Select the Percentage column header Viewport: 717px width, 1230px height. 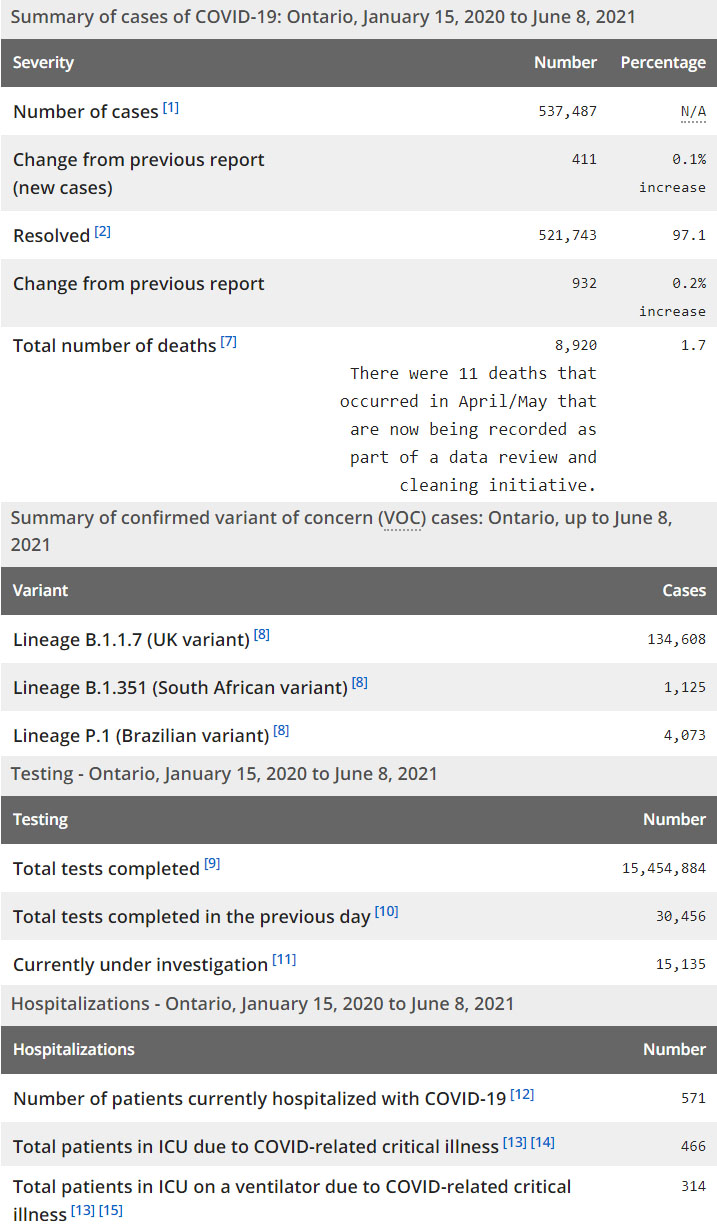(662, 63)
